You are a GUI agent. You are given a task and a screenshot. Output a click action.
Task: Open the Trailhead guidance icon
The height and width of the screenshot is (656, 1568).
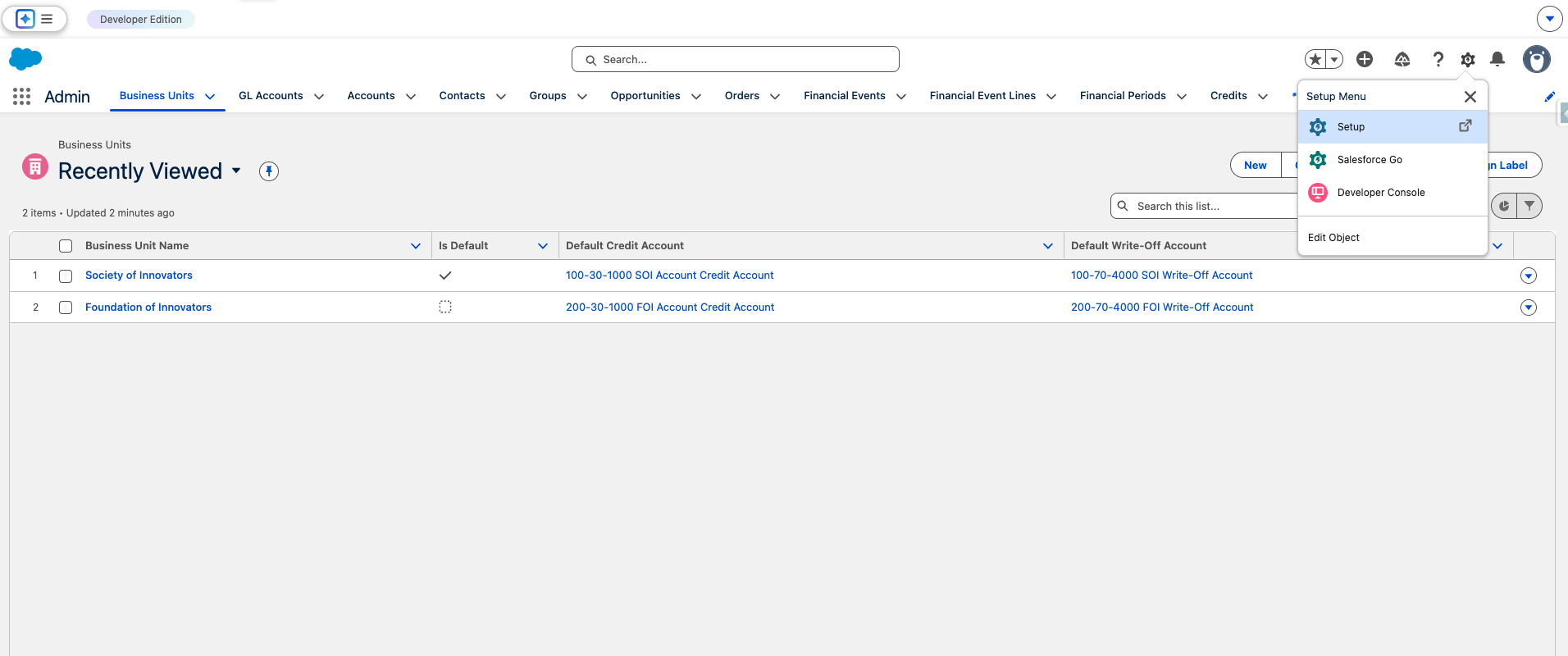tap(1402, 59)
